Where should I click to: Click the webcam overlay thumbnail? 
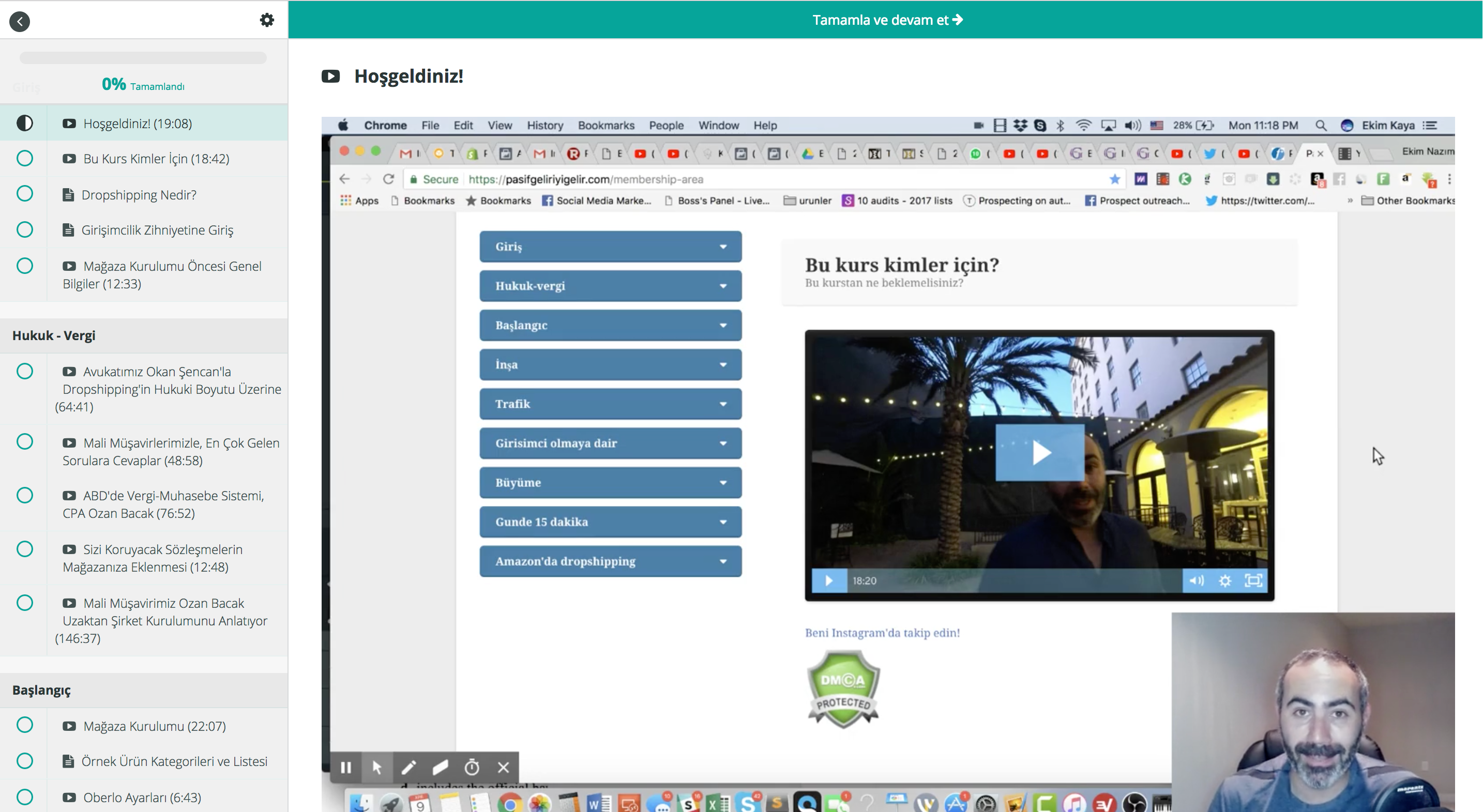pyautogui.click(x=1313, y=712)
